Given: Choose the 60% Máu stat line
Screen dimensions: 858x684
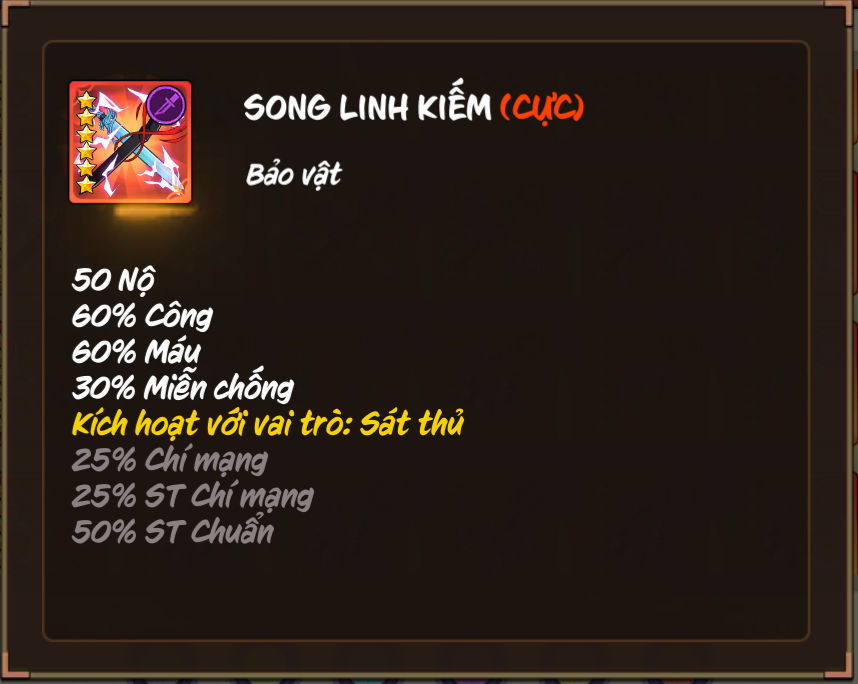Looking at the screenshot, I should (x=136, y=352).
